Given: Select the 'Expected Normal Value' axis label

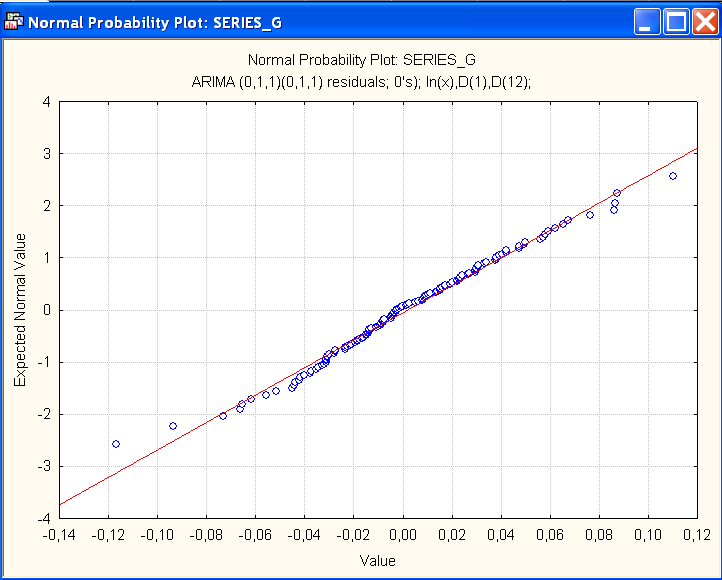Looking at the screenshot, I should coord(20,310).
